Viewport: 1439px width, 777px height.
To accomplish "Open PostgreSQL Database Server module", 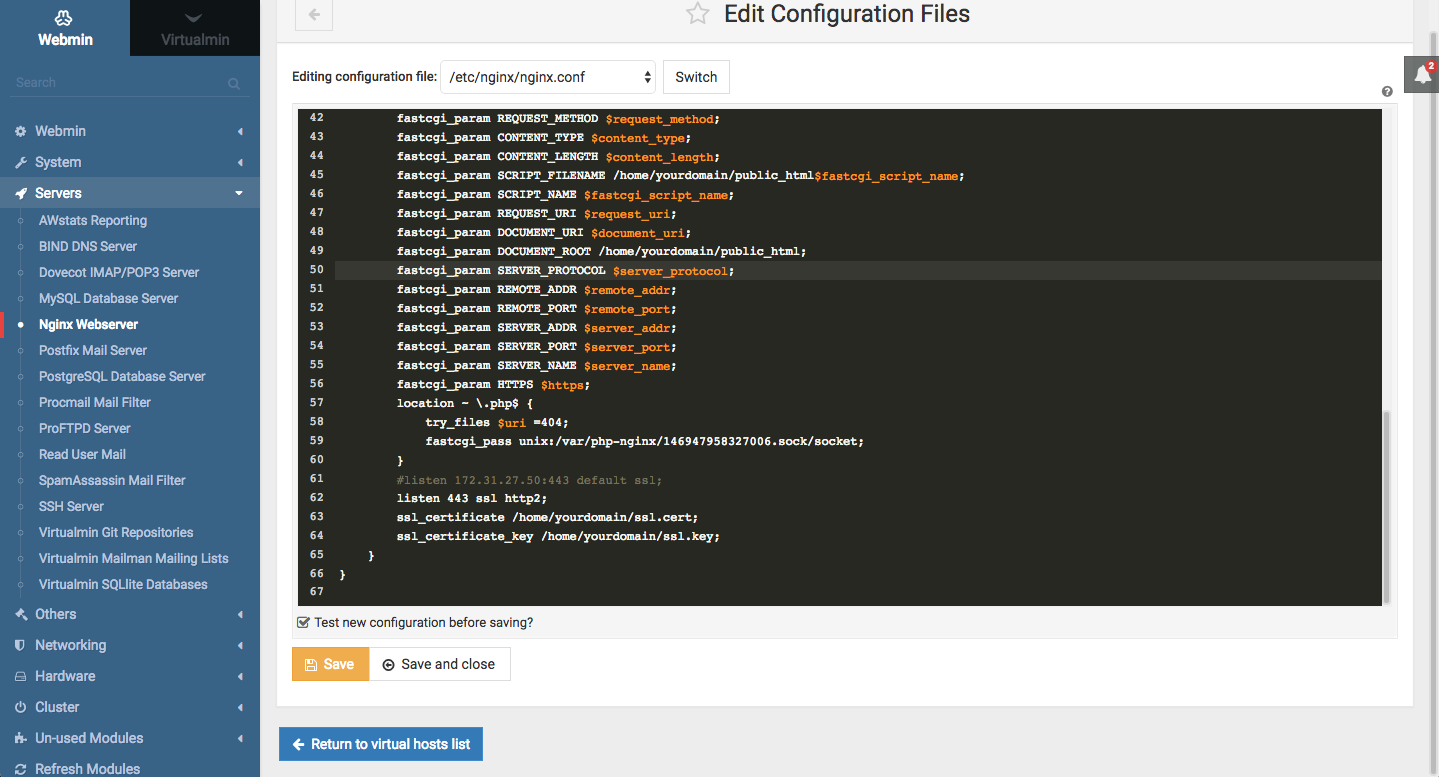I will click(x=122, y=376).
